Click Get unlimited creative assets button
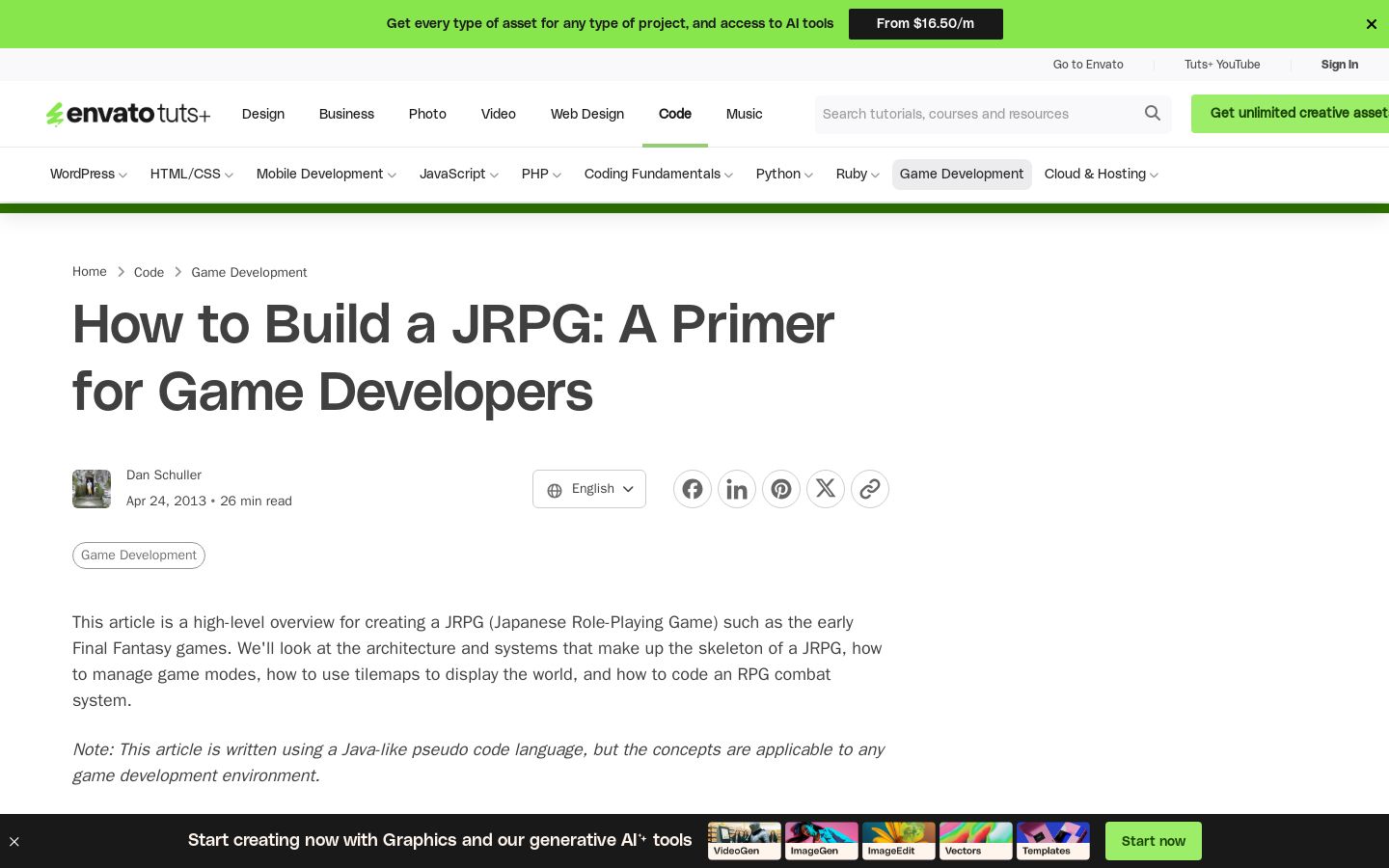This screenshot has width=1389, height=868. click(x=1290, y=114)
